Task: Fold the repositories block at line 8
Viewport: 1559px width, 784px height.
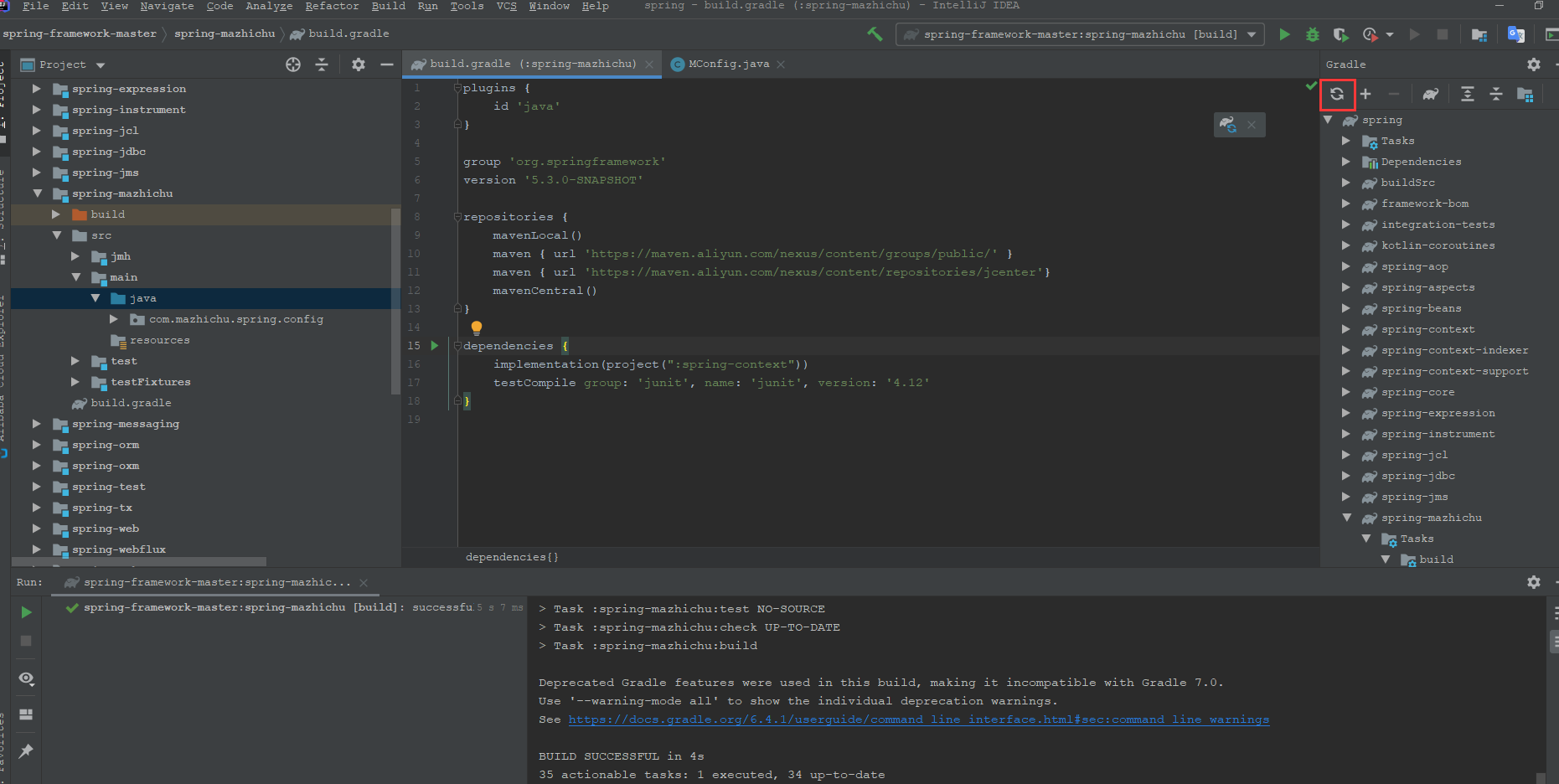Action: (x=457, y=217)
